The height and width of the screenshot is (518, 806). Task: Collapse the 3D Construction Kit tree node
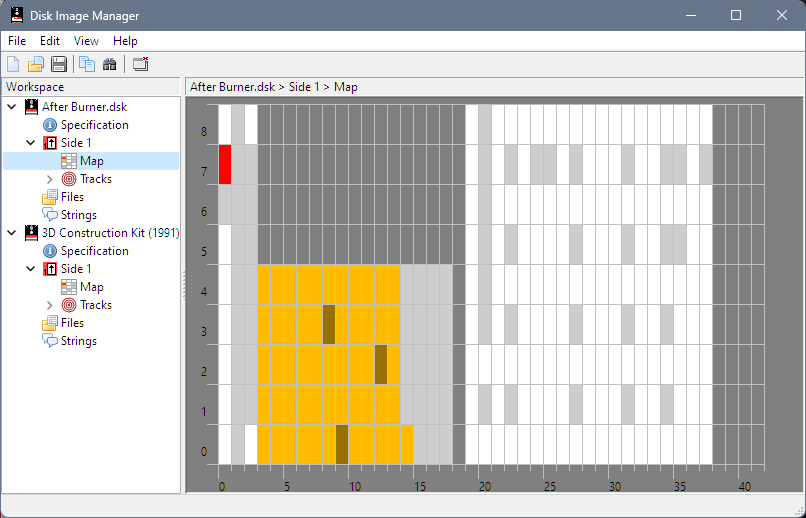[12, 233]
